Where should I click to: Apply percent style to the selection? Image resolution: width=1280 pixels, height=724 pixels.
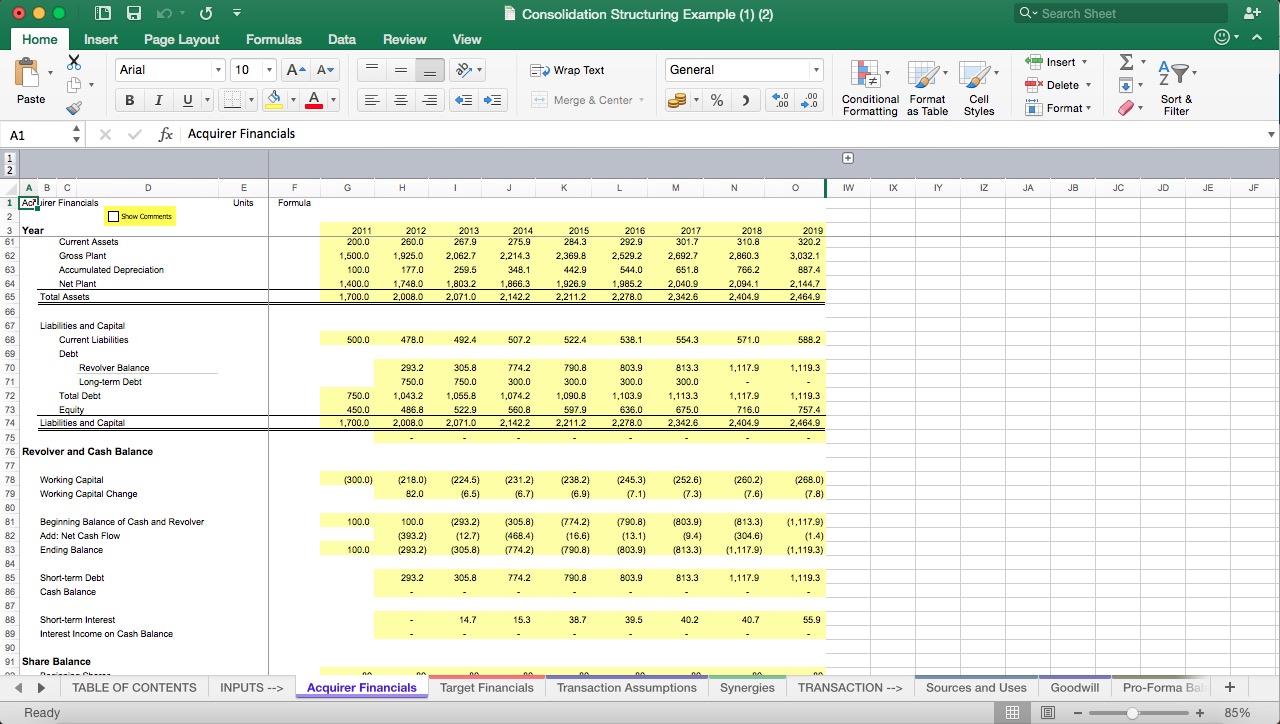click(716, 100)
